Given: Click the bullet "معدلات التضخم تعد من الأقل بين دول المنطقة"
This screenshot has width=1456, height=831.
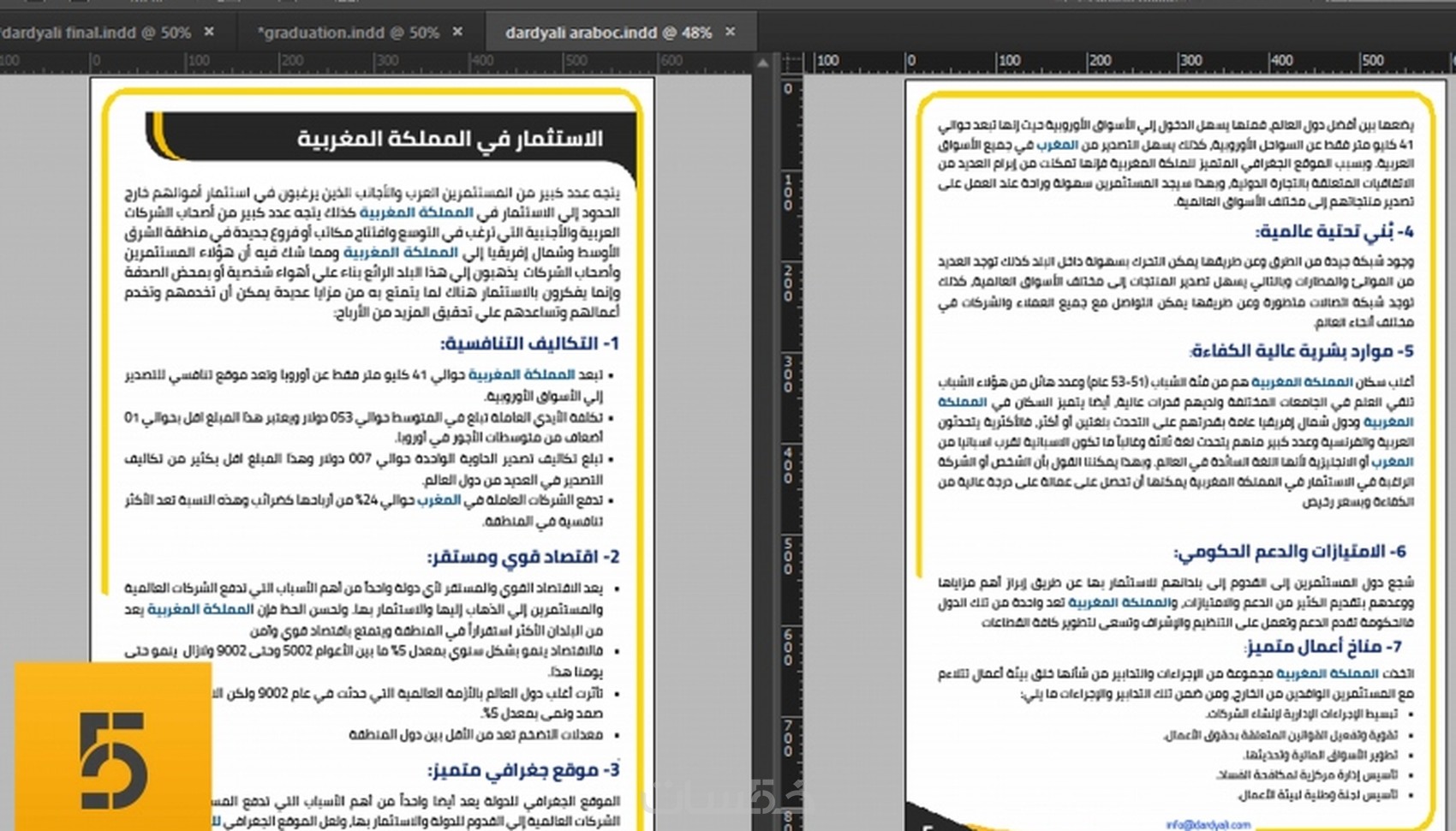Looking at the screenshot, I should pos(476,735).
